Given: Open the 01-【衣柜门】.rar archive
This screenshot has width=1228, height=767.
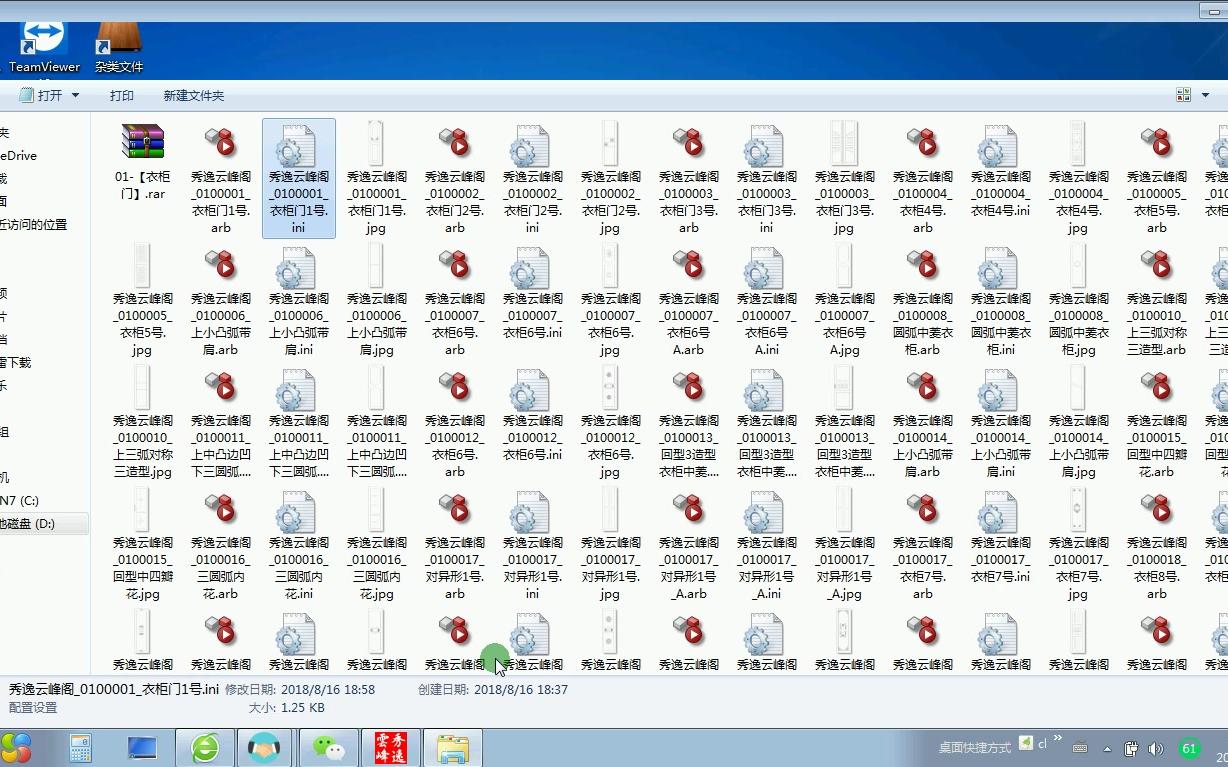Looking at the screenshot, I should (141, 150).
